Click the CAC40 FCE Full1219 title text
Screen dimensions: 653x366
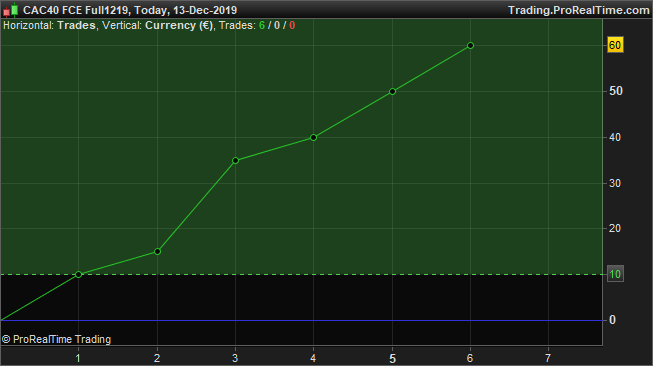76,10
